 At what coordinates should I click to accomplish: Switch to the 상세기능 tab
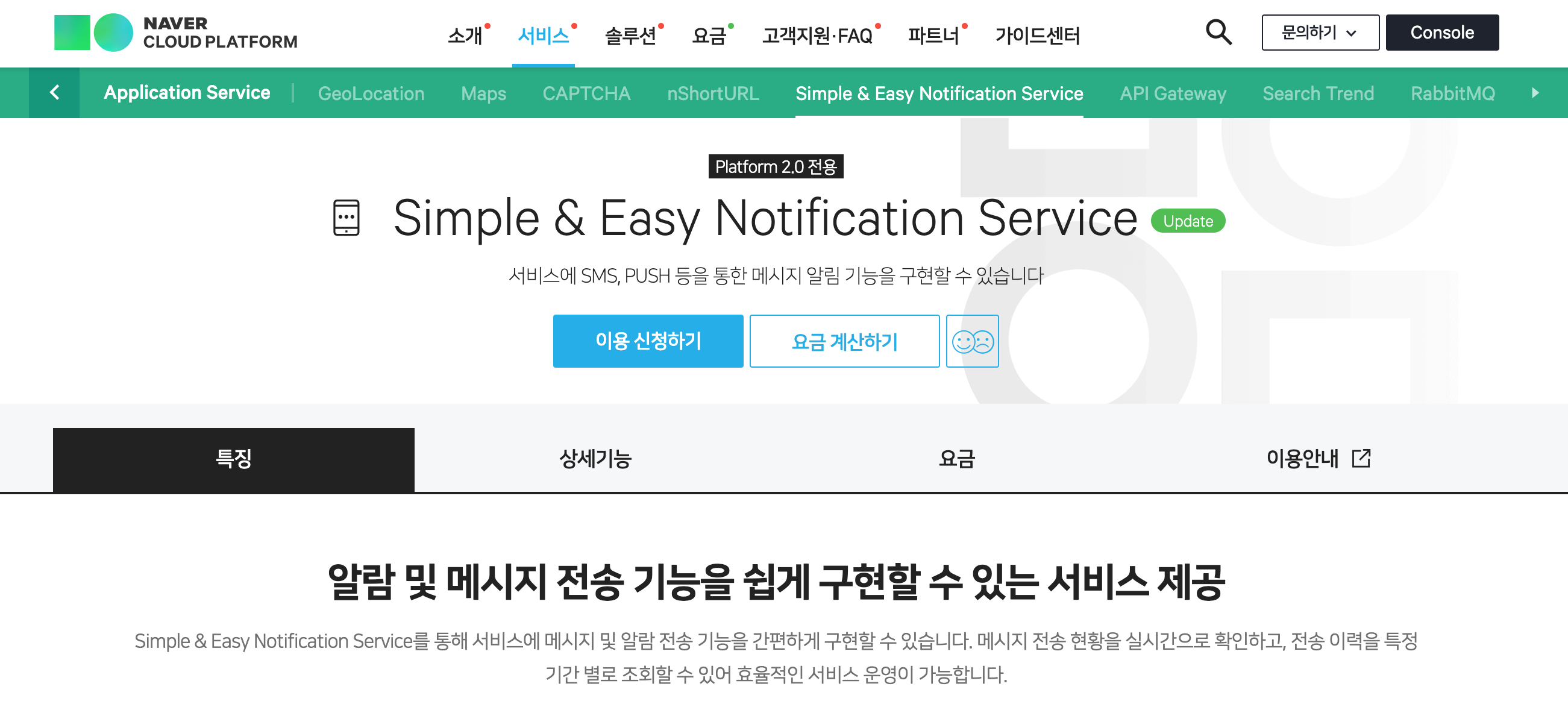pos(595,459)
